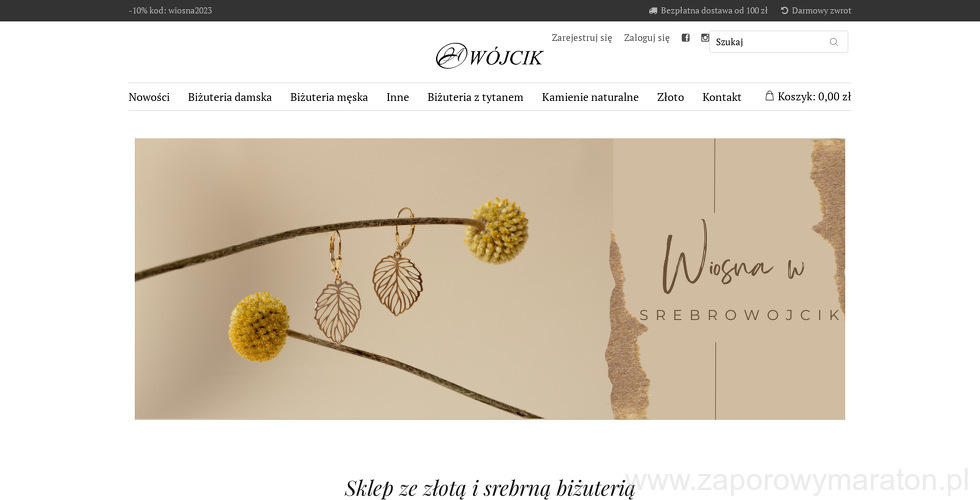
Task: Open the Biżuteria damska menu
Action: click(x=230, y=97)
